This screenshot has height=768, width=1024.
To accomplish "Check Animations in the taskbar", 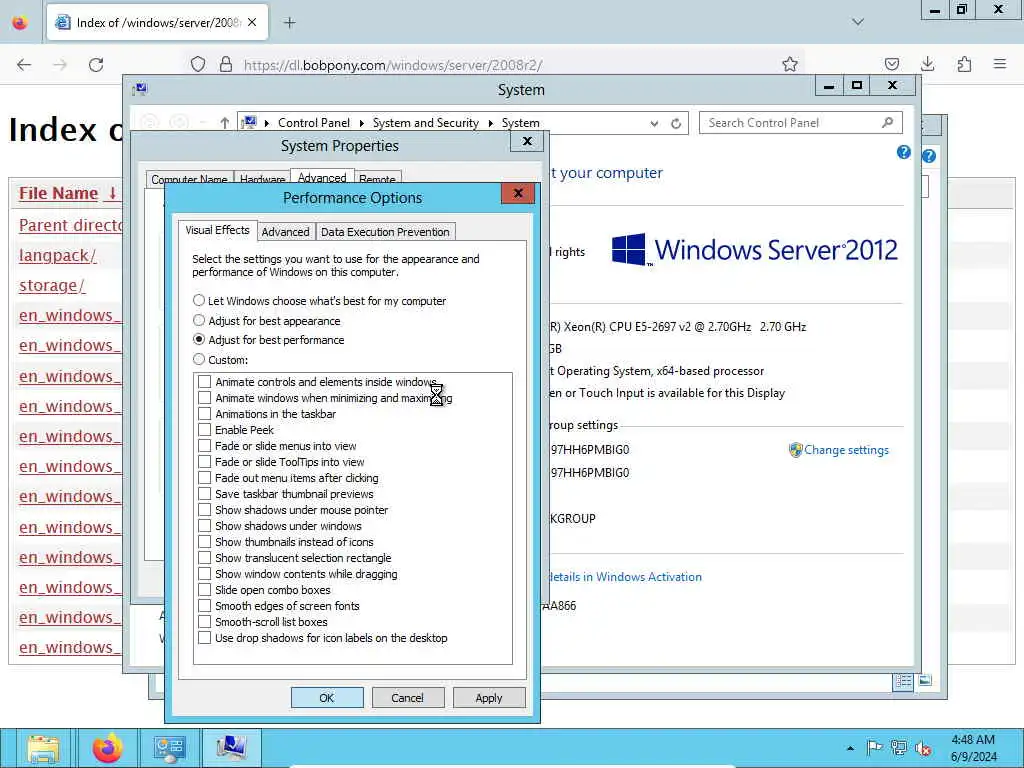I will (204, 413).
